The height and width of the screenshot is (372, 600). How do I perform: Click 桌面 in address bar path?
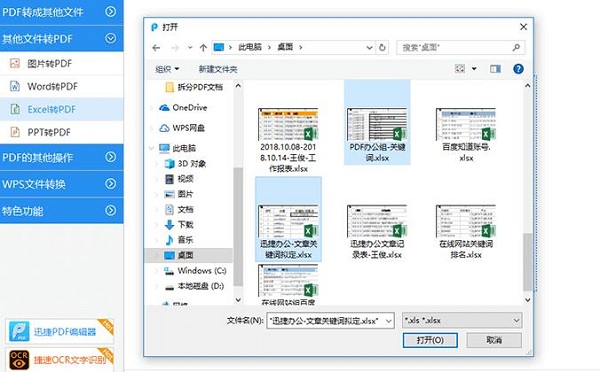(x=285, y=47)
